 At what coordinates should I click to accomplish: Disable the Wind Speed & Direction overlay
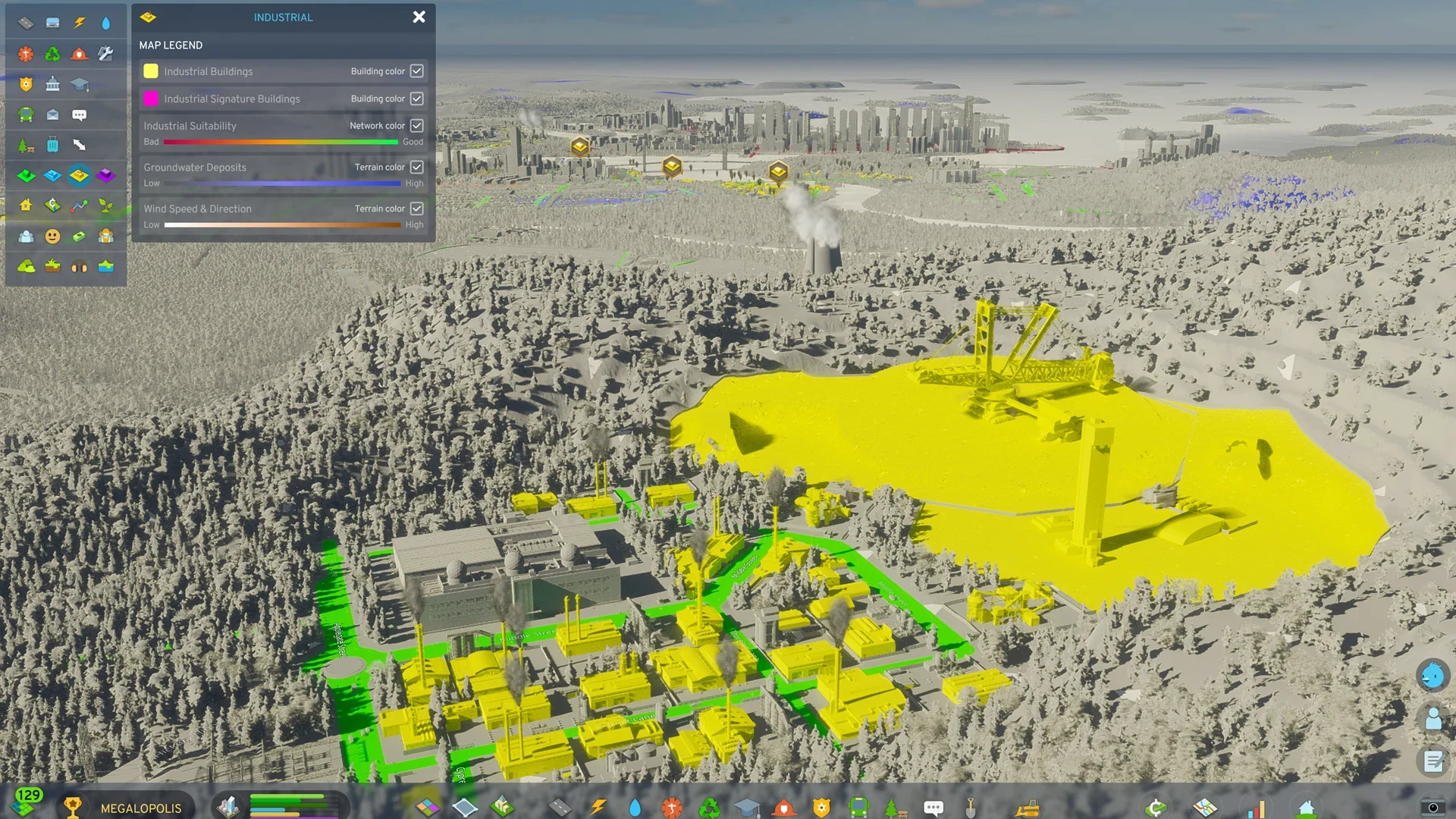(x=417, y=209)
